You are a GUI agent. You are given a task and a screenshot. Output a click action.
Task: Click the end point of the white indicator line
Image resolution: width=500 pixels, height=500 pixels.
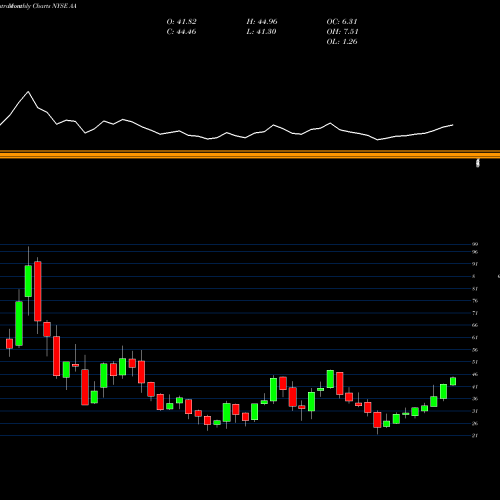pyautogui.click(x=453, y=125)
